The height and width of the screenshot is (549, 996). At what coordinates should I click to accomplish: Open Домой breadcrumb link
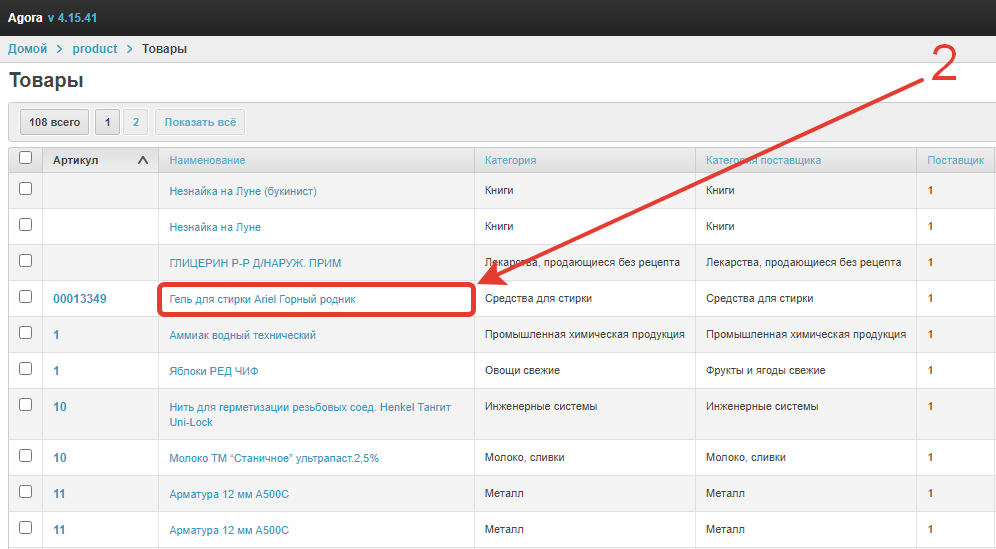[x=28, y=49]
